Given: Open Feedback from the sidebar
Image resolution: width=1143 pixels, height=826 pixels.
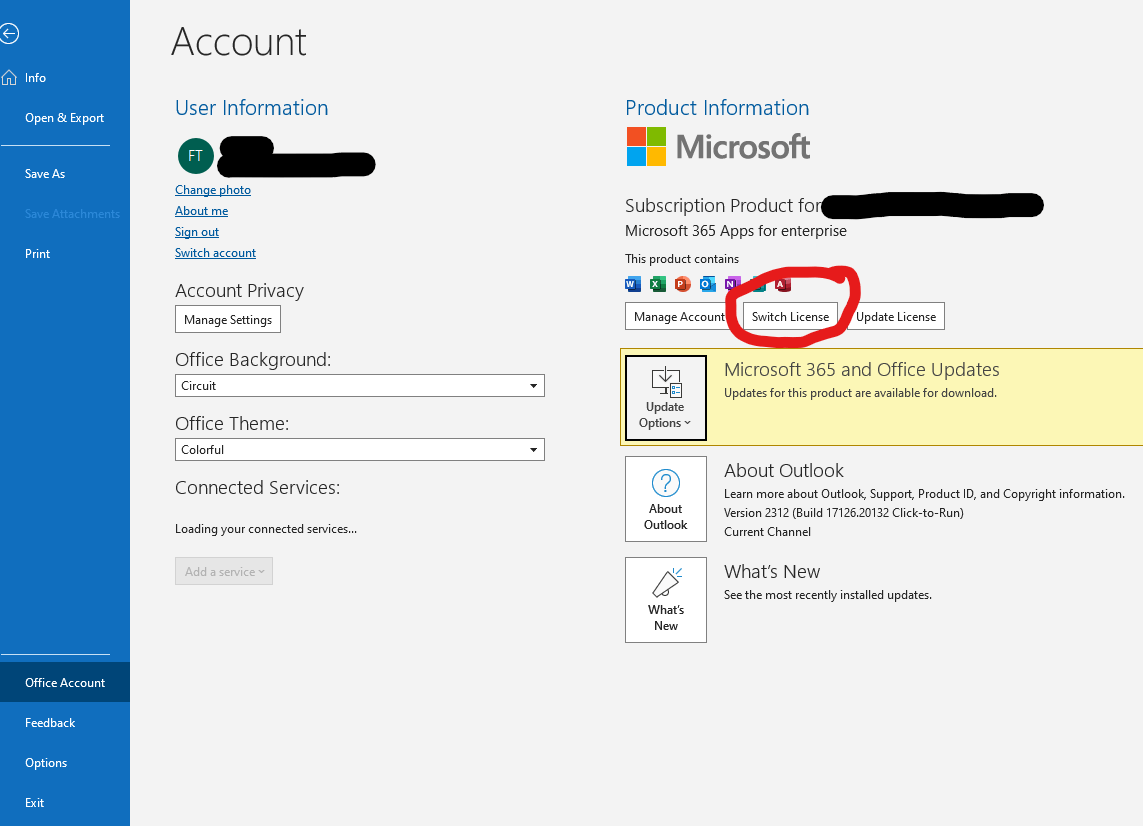Looking at the screenshot, I should (x=50, y=722).
